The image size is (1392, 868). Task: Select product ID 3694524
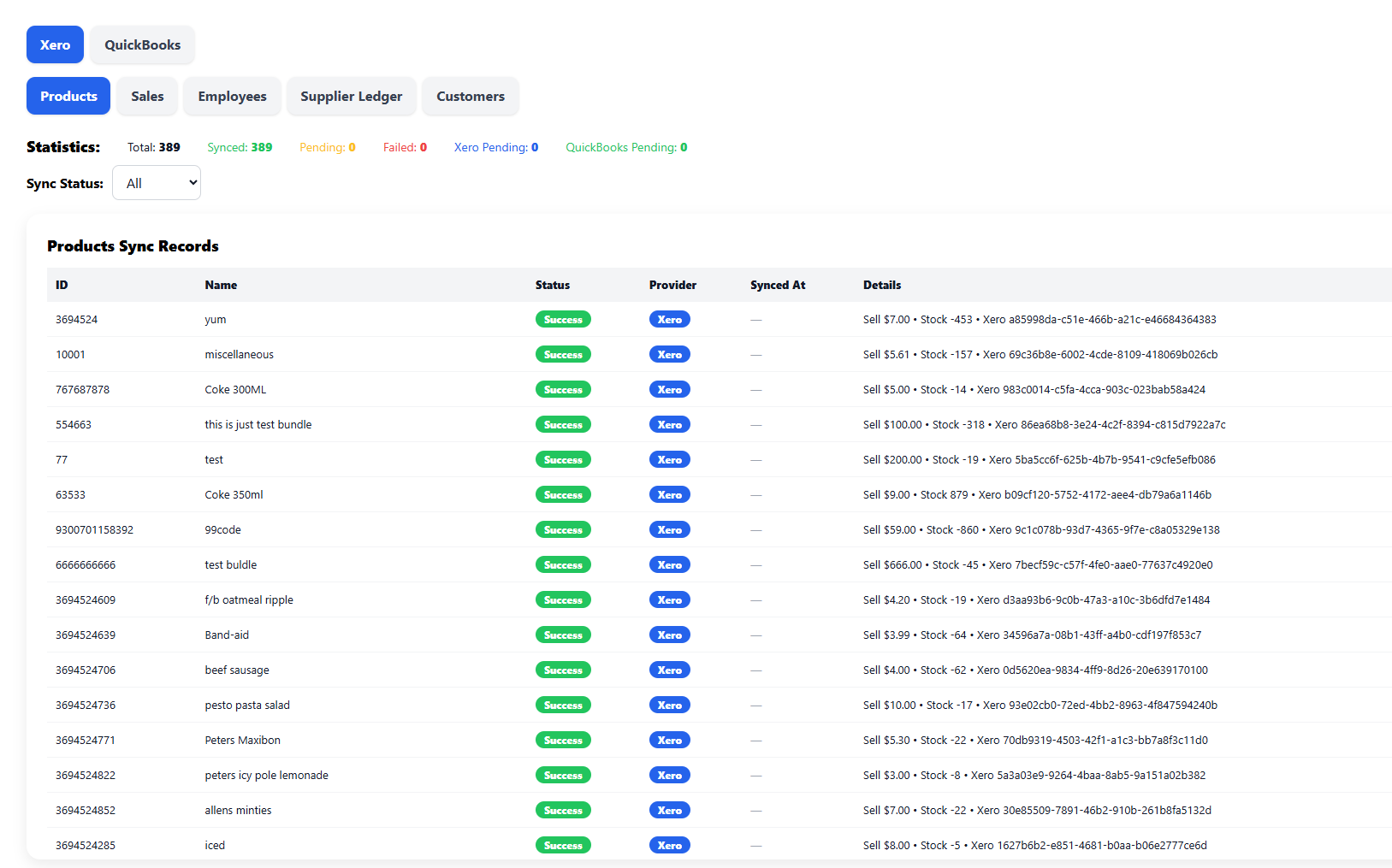(76, 319)
